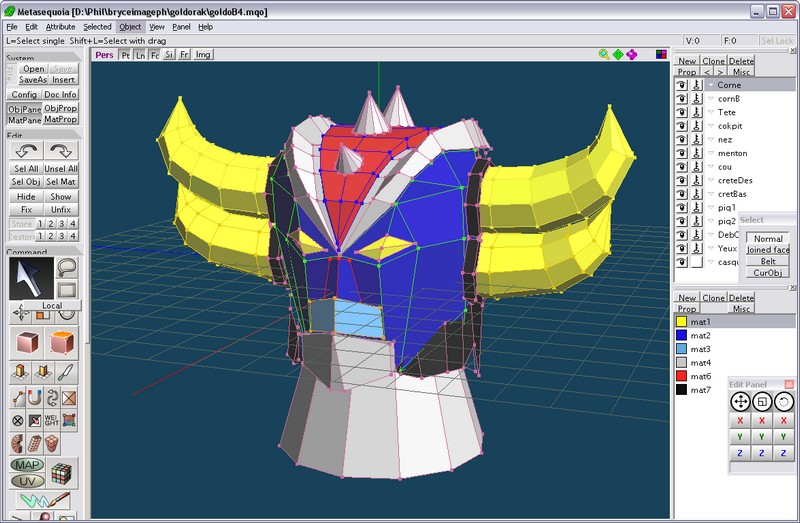This screenshot has width=800, height=523.
Task: Click the triangle next to cretBas
Action: coord(711,194)
